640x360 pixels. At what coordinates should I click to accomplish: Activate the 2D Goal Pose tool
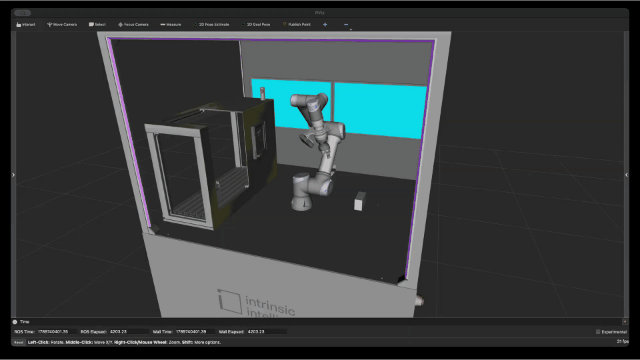coord(256,24)
